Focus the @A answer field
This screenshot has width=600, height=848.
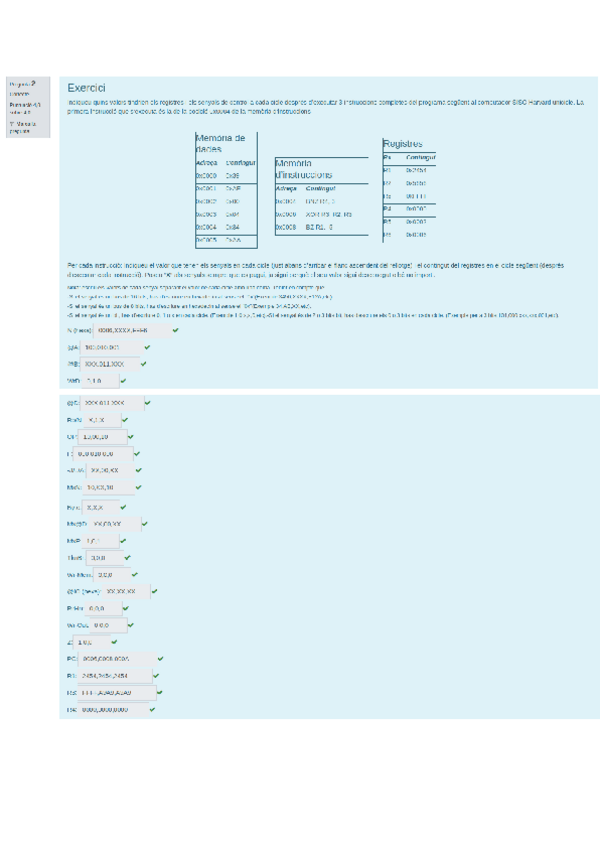pyautogui.click(x=111, y=347)
